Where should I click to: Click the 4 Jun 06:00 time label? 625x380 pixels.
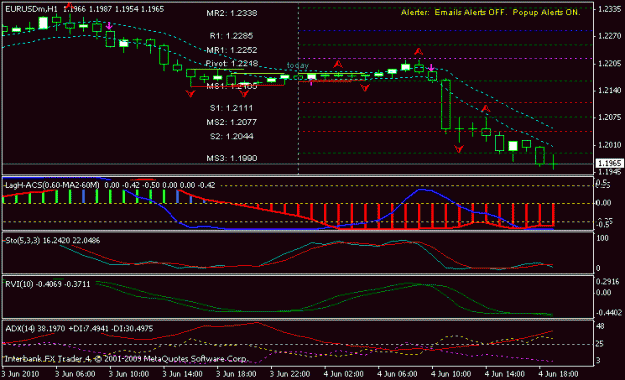coord(397,374)
